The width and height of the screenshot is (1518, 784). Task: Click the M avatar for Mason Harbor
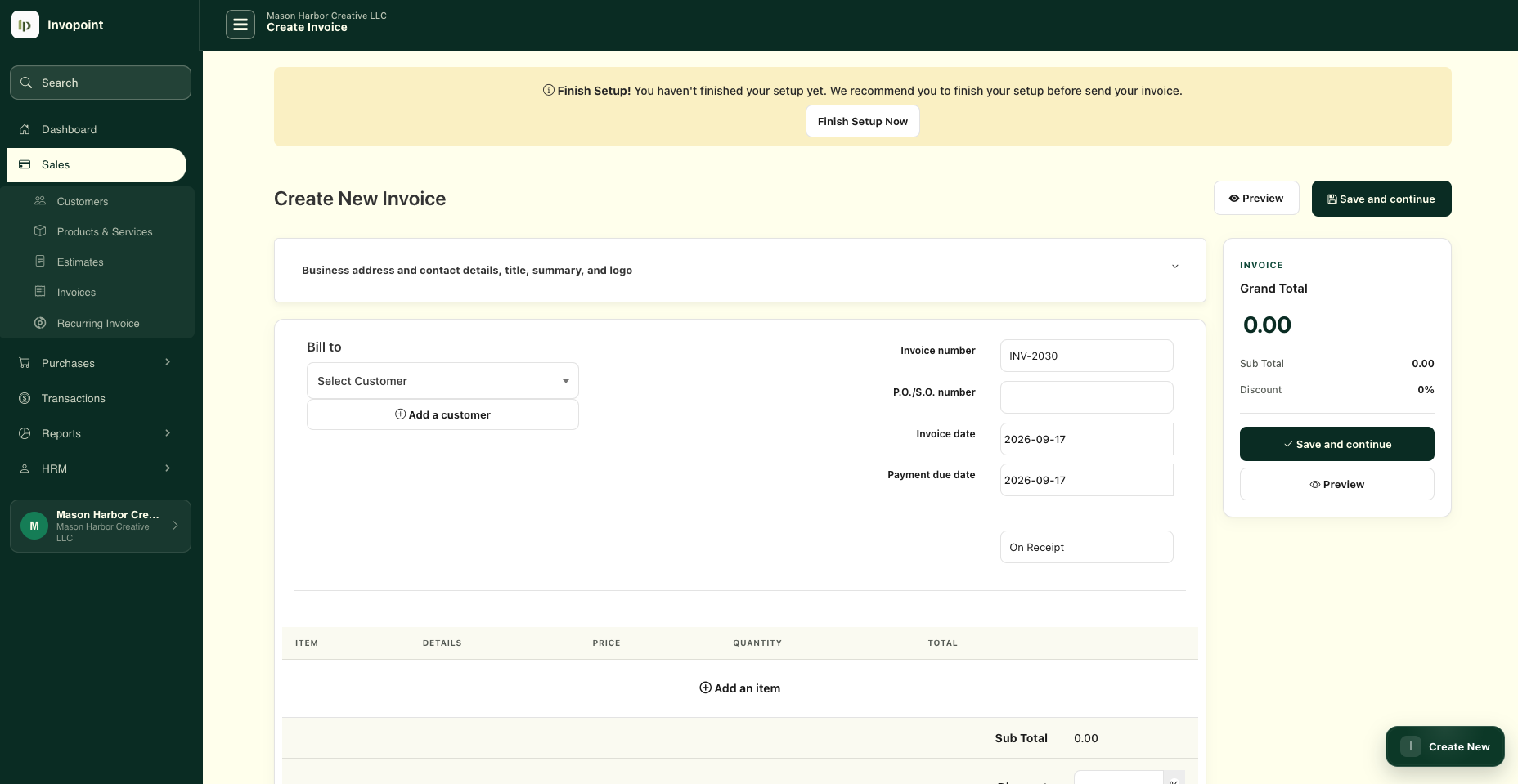(34, 526)
